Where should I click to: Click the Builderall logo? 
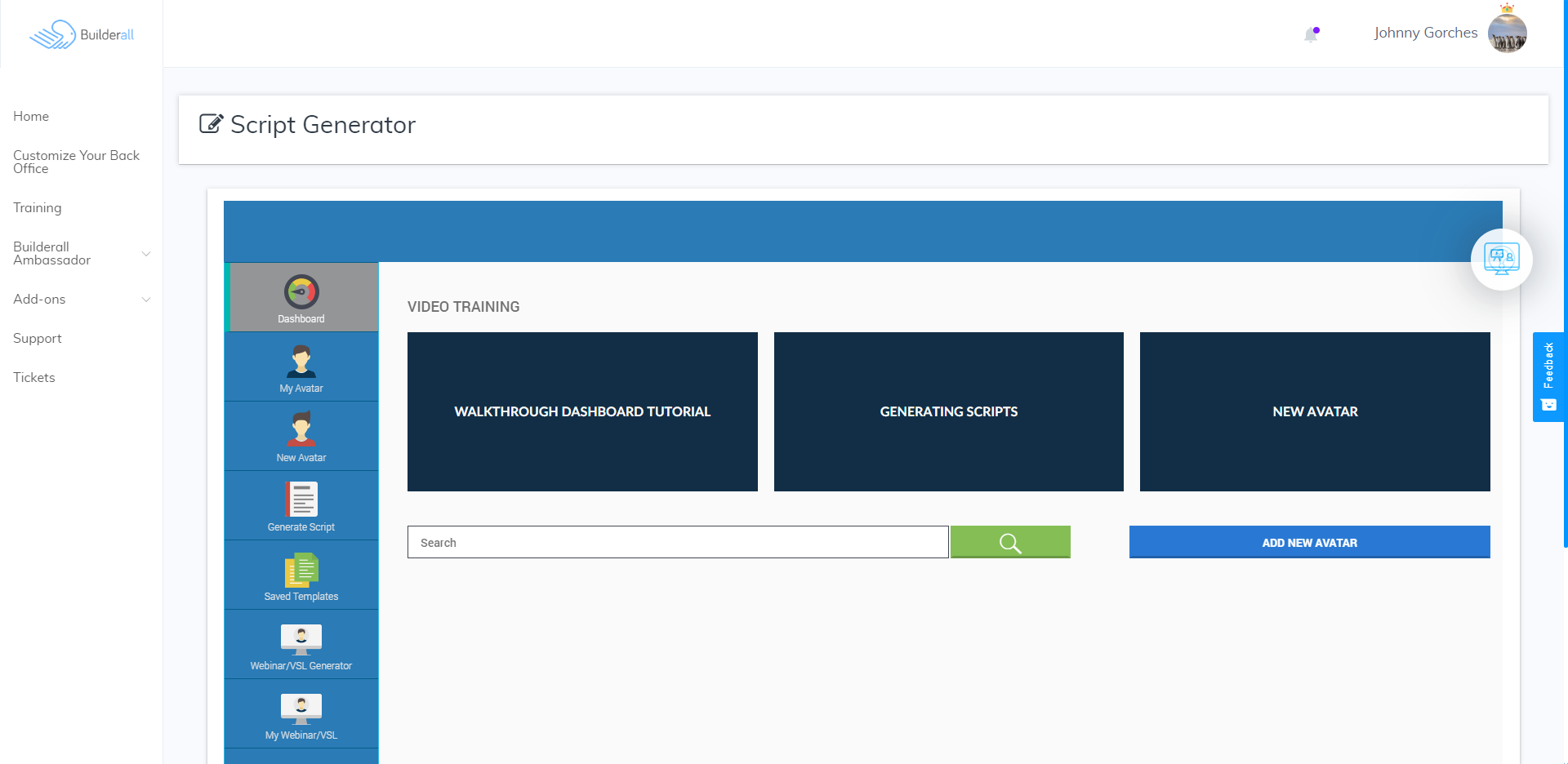pyautogui.click(x=82, y=34)
